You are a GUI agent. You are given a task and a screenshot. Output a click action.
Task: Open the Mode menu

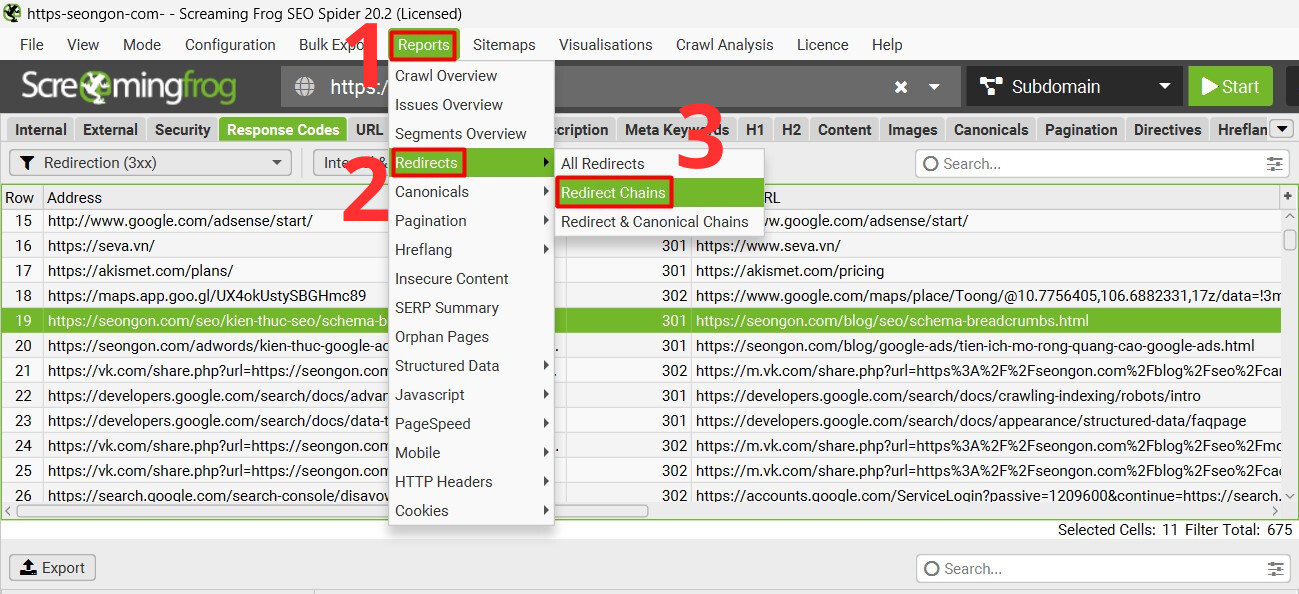click(x=142, y=45)
